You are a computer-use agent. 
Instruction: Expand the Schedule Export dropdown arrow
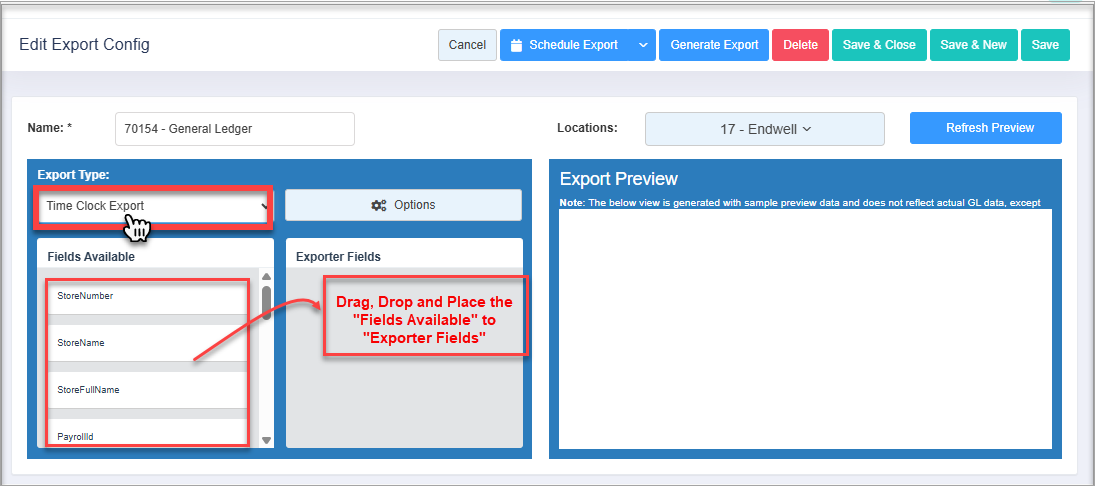point(642,45)
